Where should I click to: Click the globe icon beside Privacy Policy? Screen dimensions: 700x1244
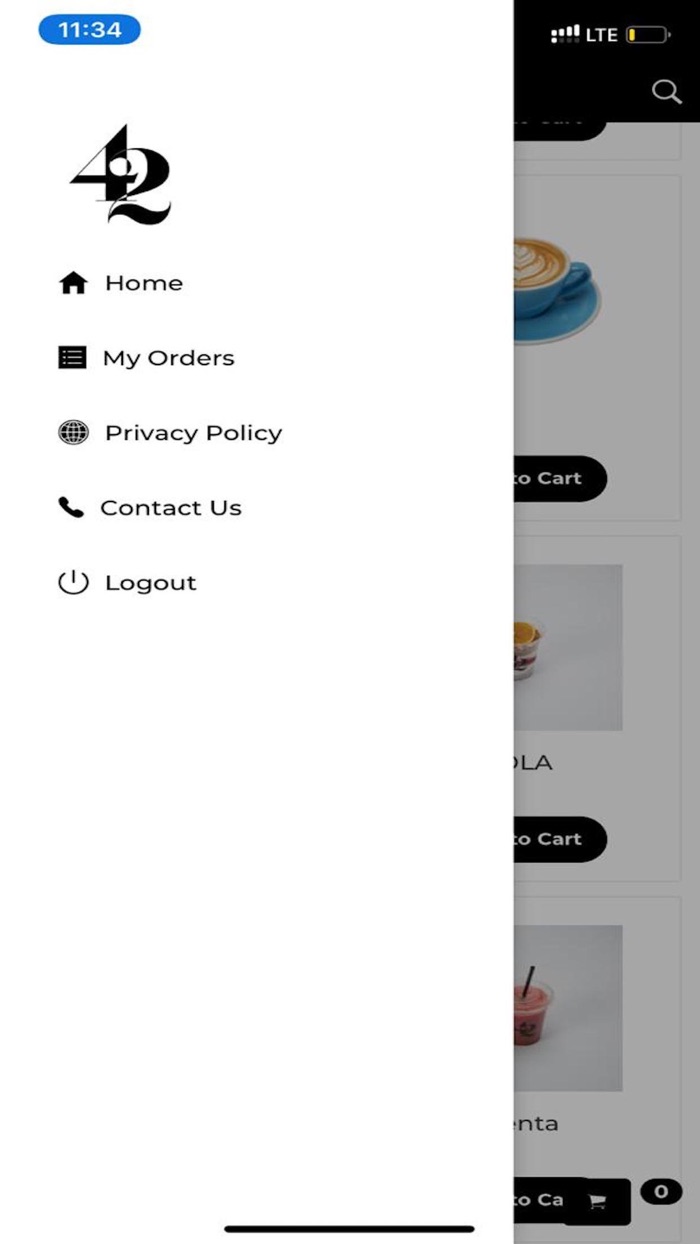click(x=73, y=432)
